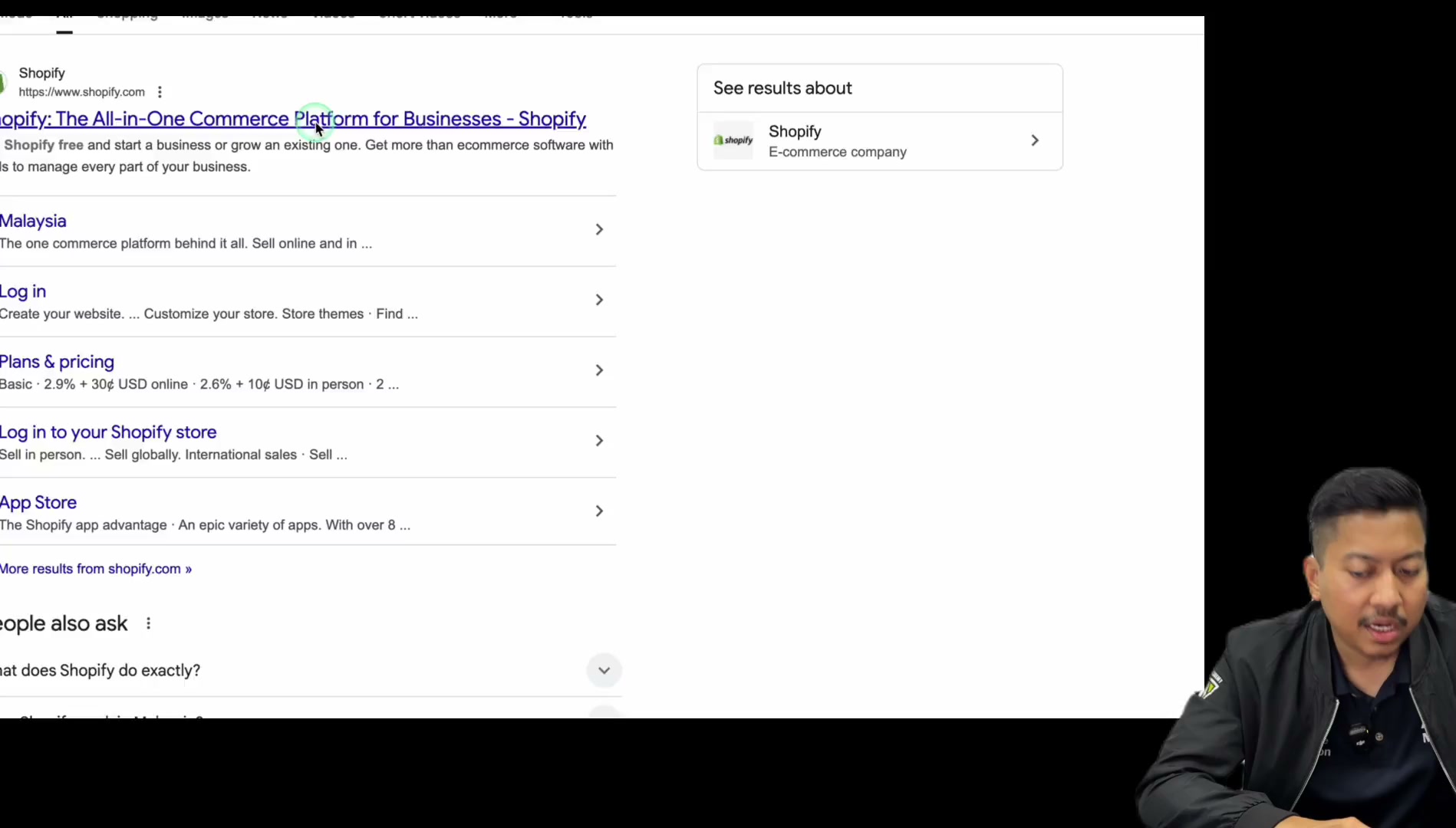This screenshot has height=828, width=1456.
Task: Click the chevron on the App Store row
Action: pyautogui.click(x=599, y=511)
